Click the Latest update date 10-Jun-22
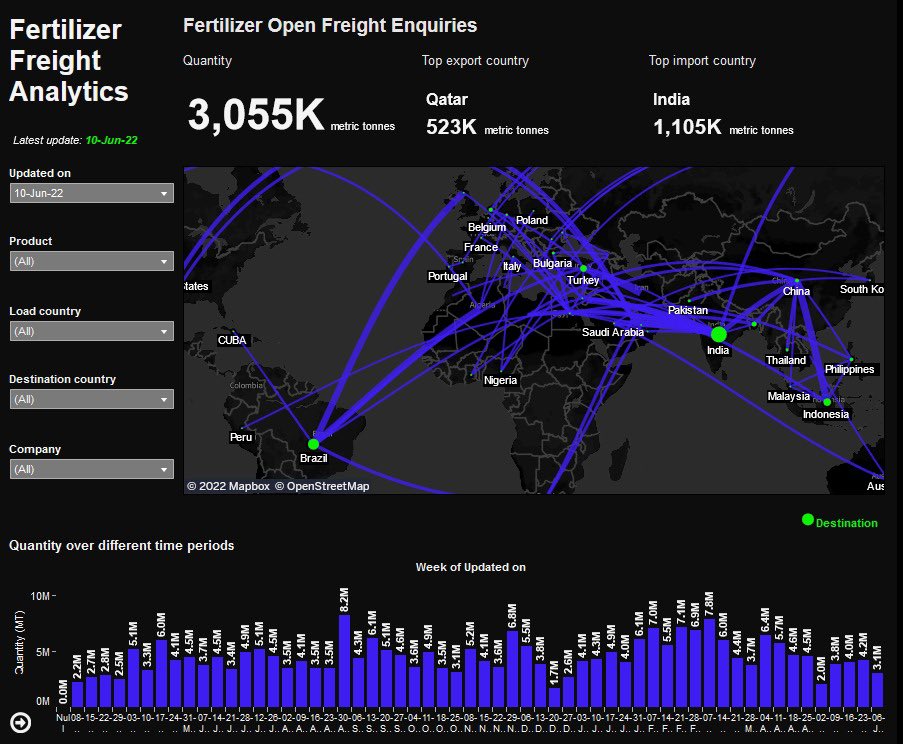Screen dimensions: 903x744 111,140
